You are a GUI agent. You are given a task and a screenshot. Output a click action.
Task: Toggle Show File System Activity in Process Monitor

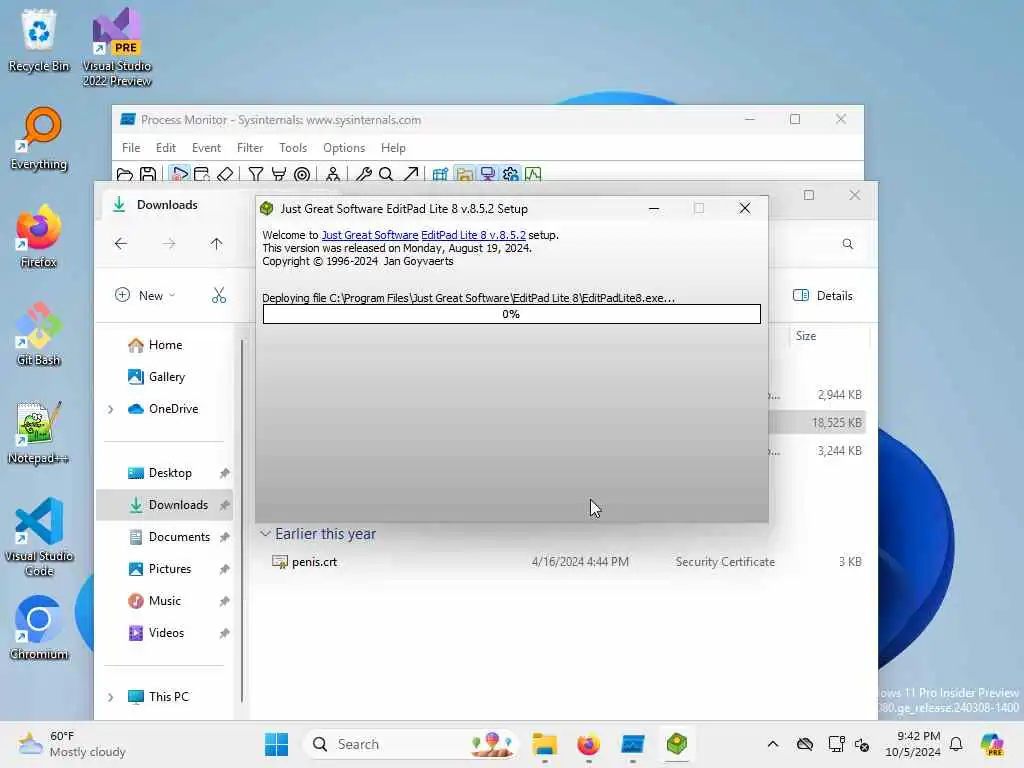point(464,174)
